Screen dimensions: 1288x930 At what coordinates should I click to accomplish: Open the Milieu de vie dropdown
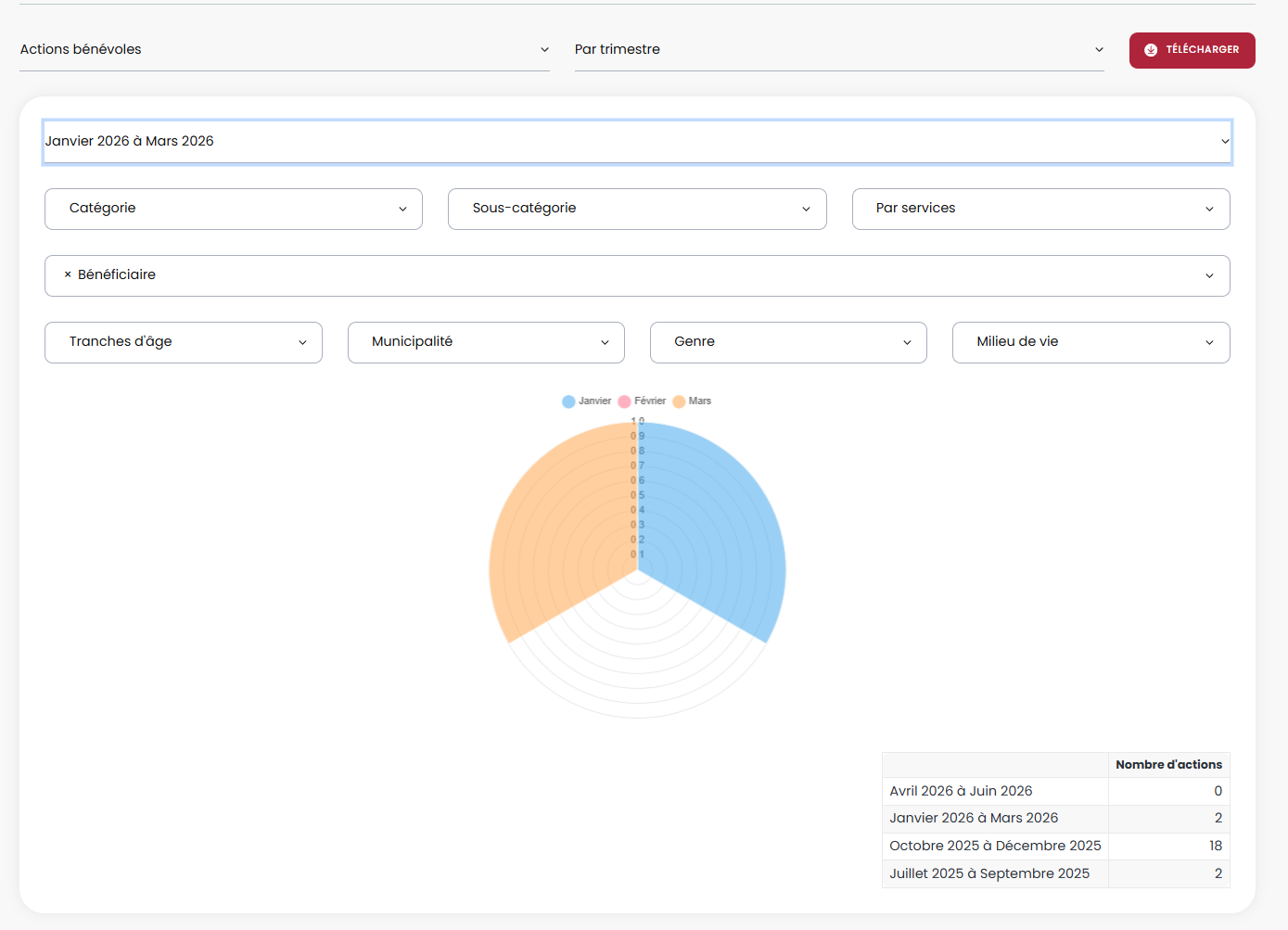click(x=1090, y=342)
